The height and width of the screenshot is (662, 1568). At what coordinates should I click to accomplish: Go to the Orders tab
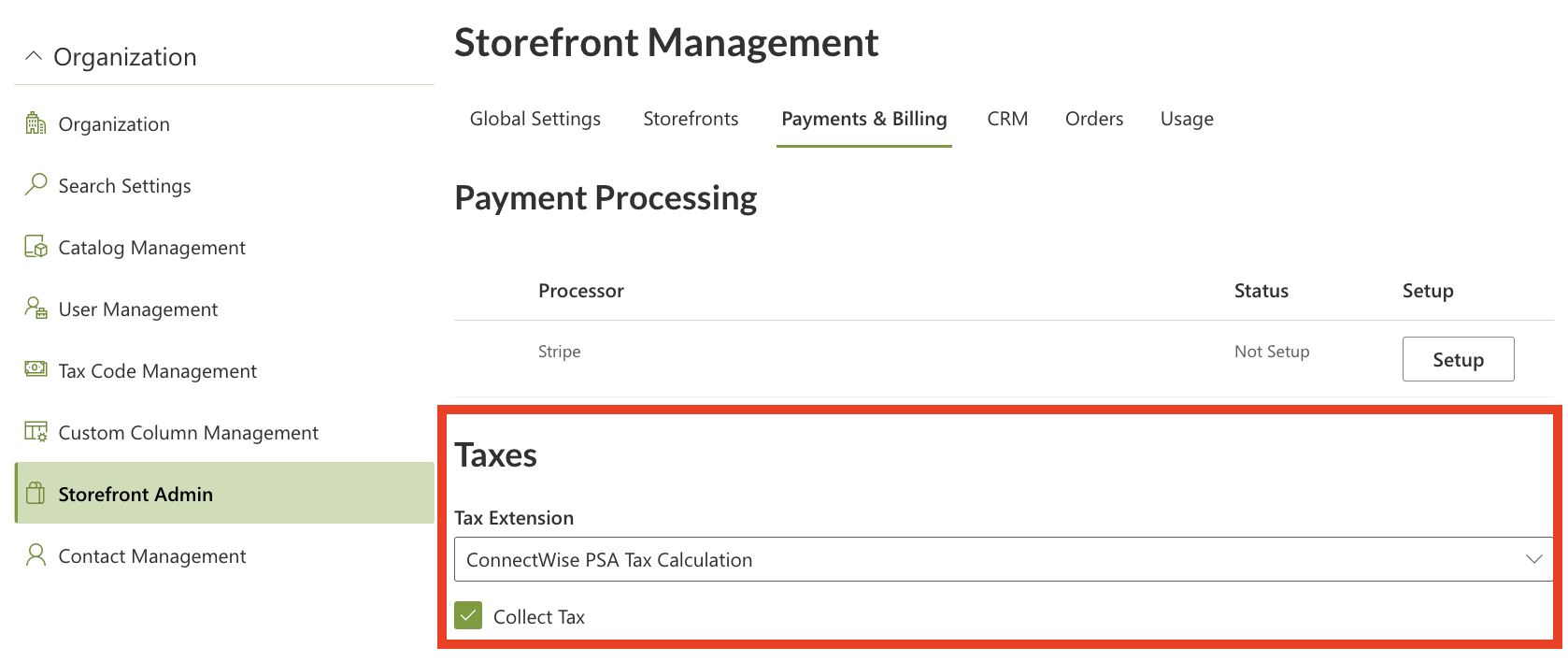[1094, 119]
